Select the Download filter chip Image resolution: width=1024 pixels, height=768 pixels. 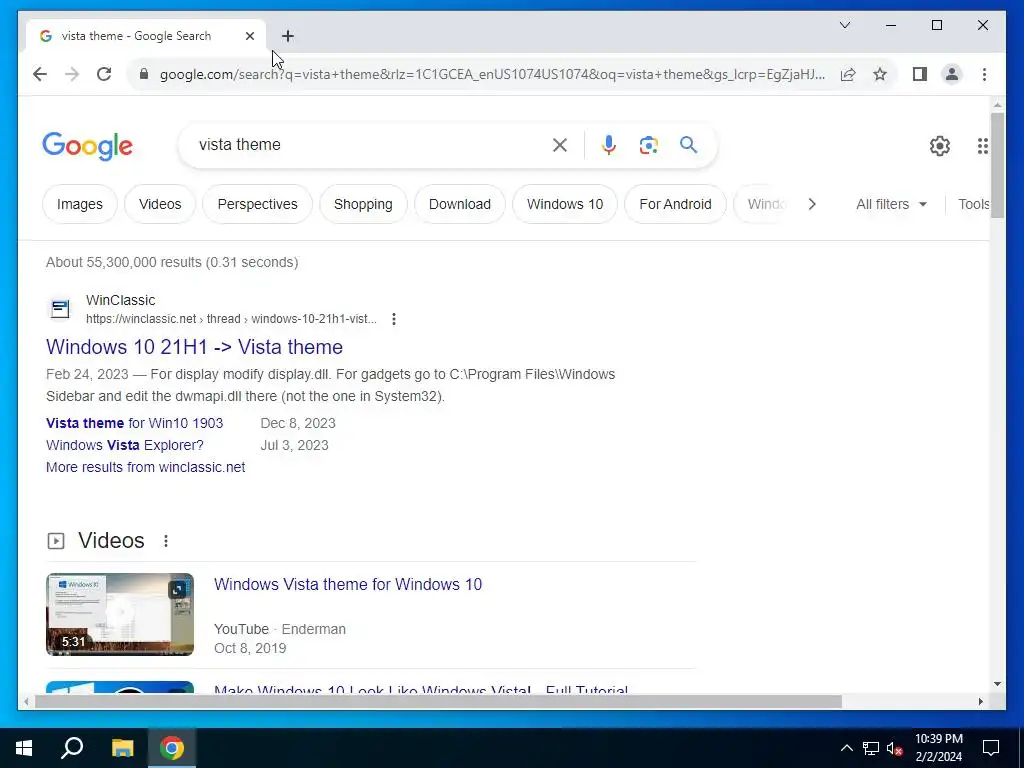pos(460,204)
